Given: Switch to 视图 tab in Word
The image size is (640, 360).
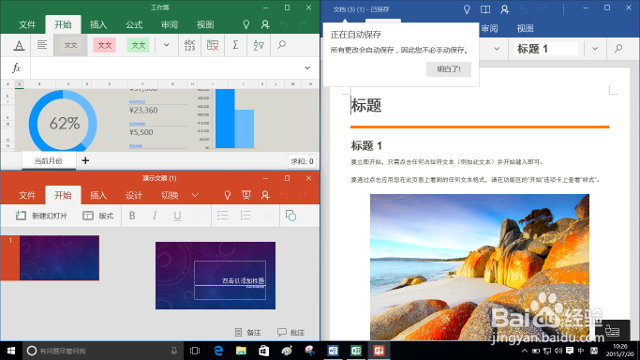Looking at the screenshot, I should tap(525, 29).
